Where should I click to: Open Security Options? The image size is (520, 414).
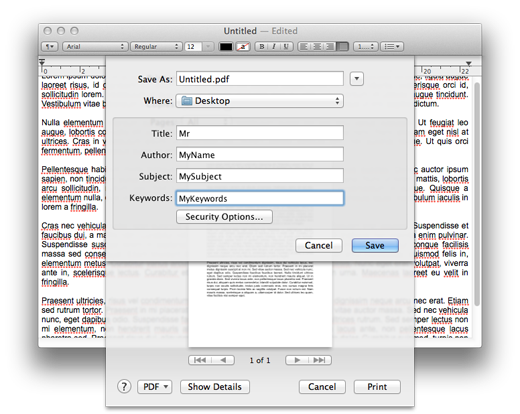224,217
